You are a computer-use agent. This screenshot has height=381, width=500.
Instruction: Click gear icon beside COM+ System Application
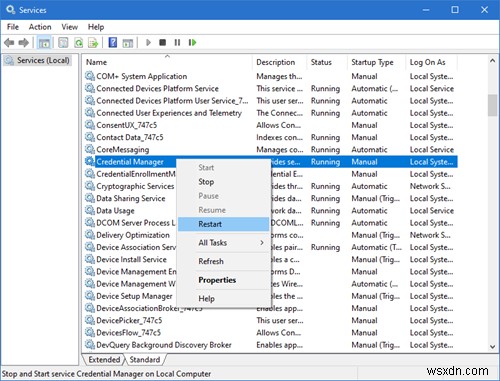click(x=89, y=76)
